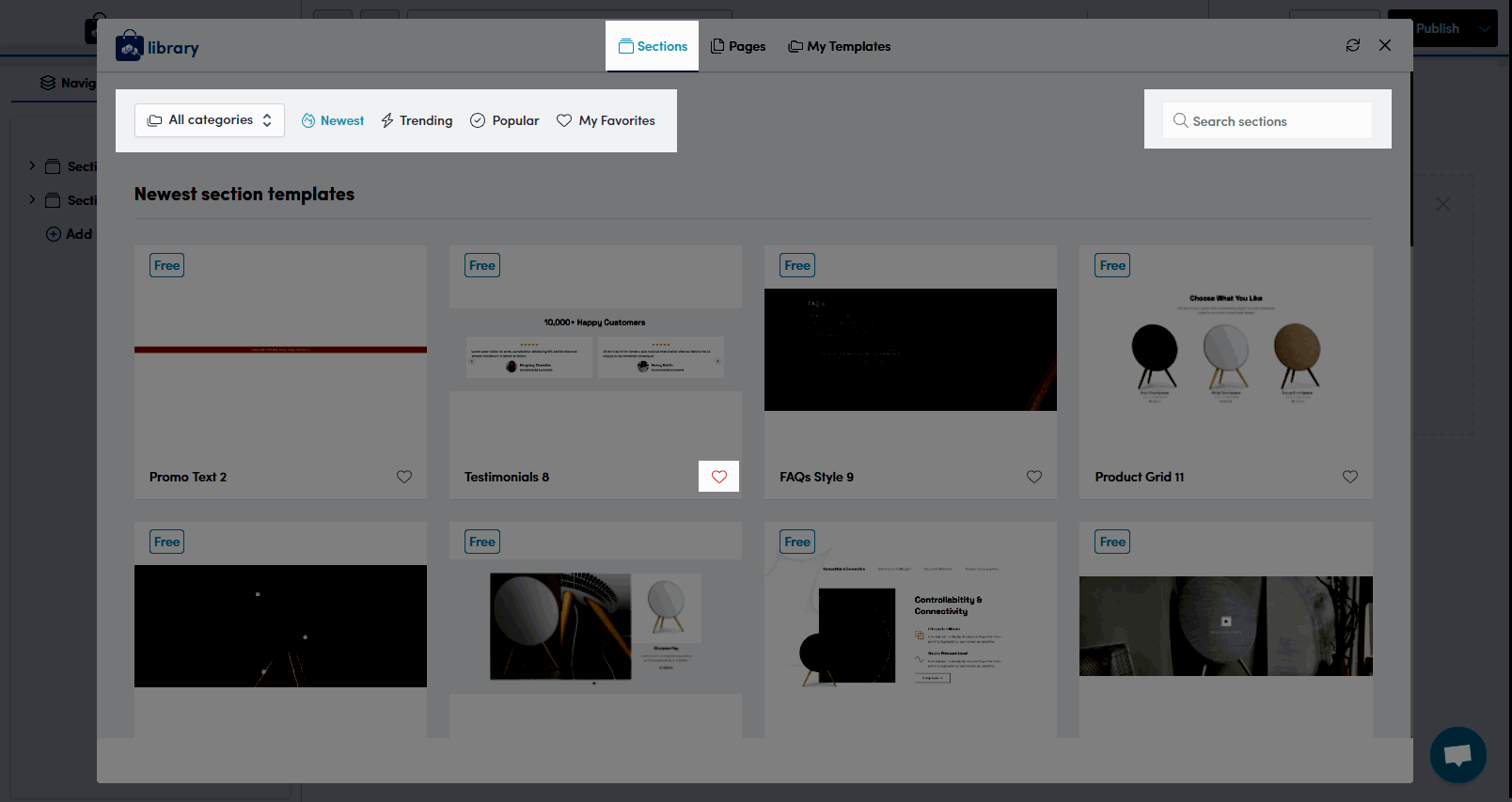Click the heart icon beside My Favorites

564,120
